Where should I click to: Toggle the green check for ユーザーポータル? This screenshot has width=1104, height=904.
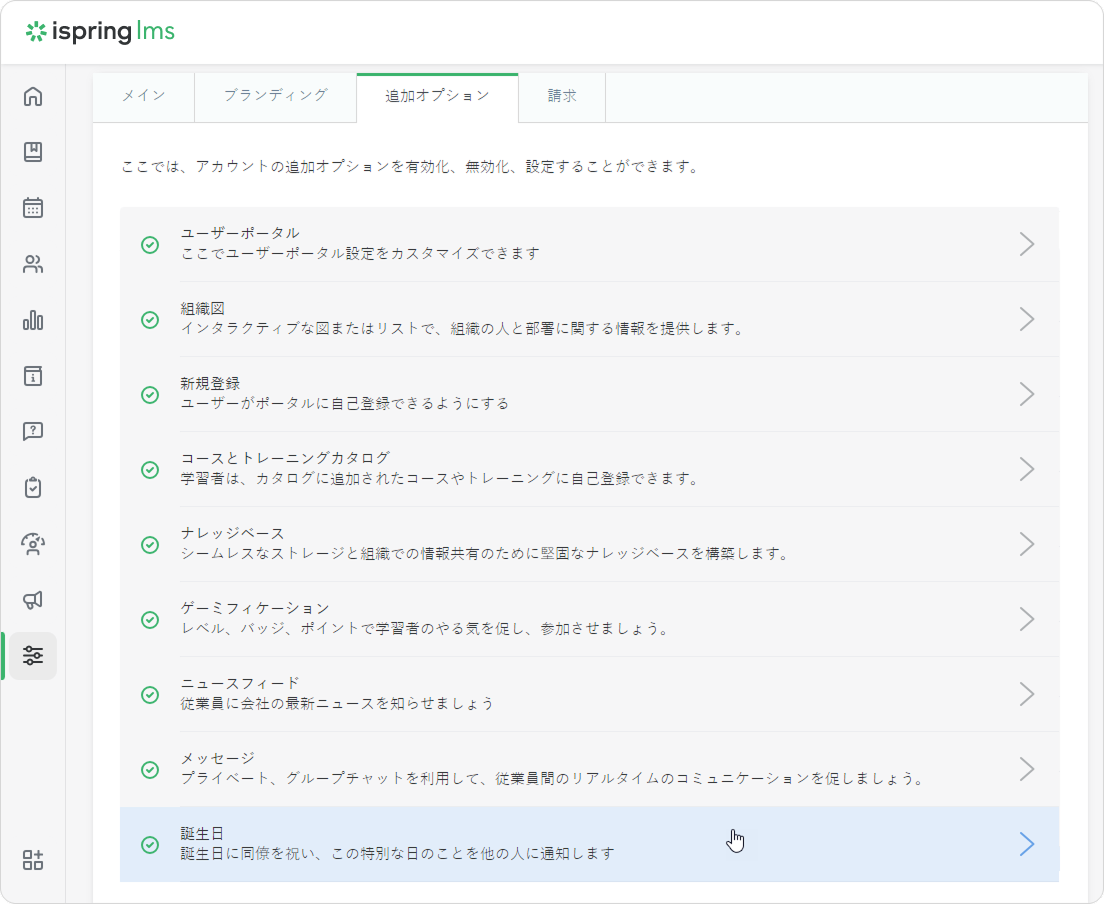coord(150,244)
